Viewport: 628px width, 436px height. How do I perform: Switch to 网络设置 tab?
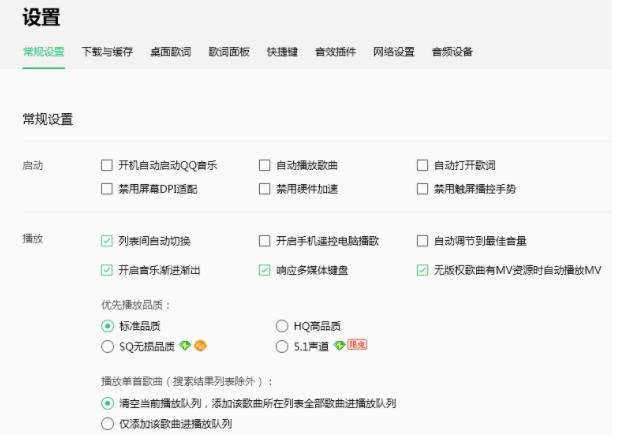point(393,52)
